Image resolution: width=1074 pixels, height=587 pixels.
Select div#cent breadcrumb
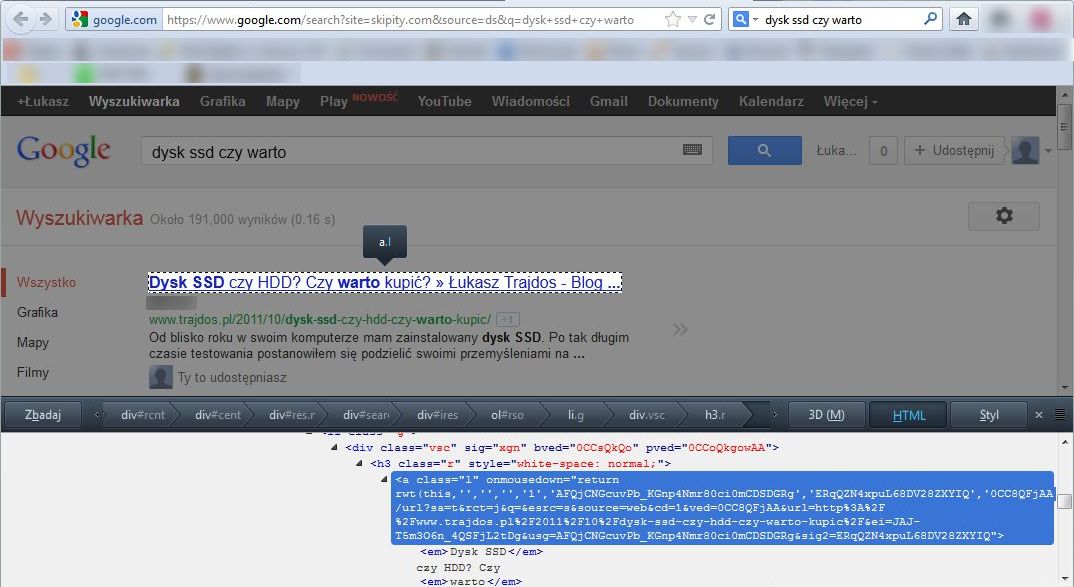coord(217,414)
